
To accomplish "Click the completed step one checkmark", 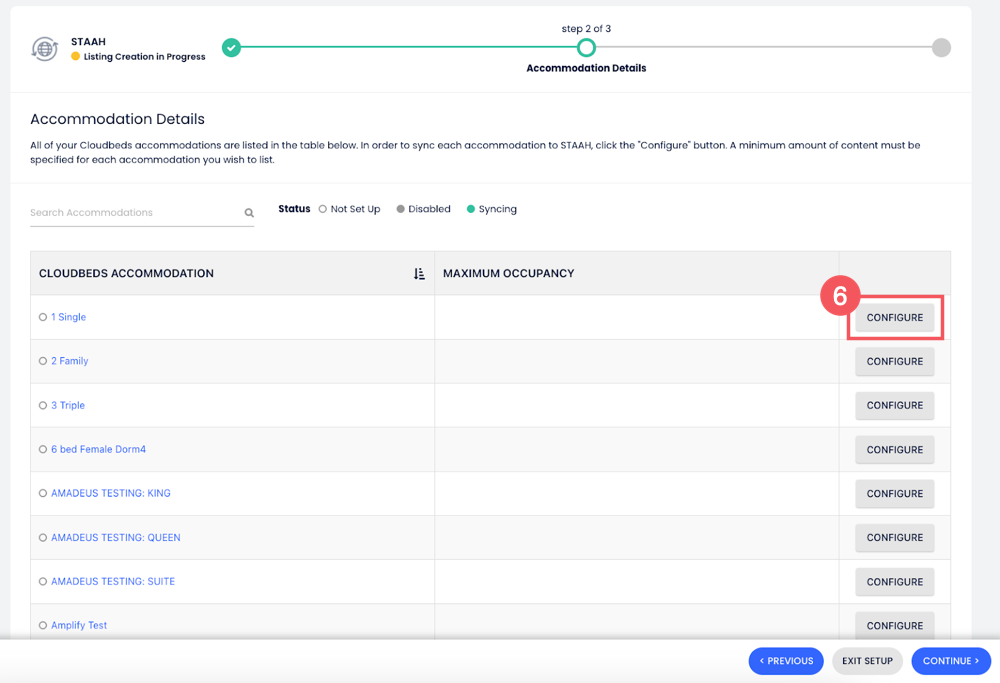I will [x=232, y=48].
